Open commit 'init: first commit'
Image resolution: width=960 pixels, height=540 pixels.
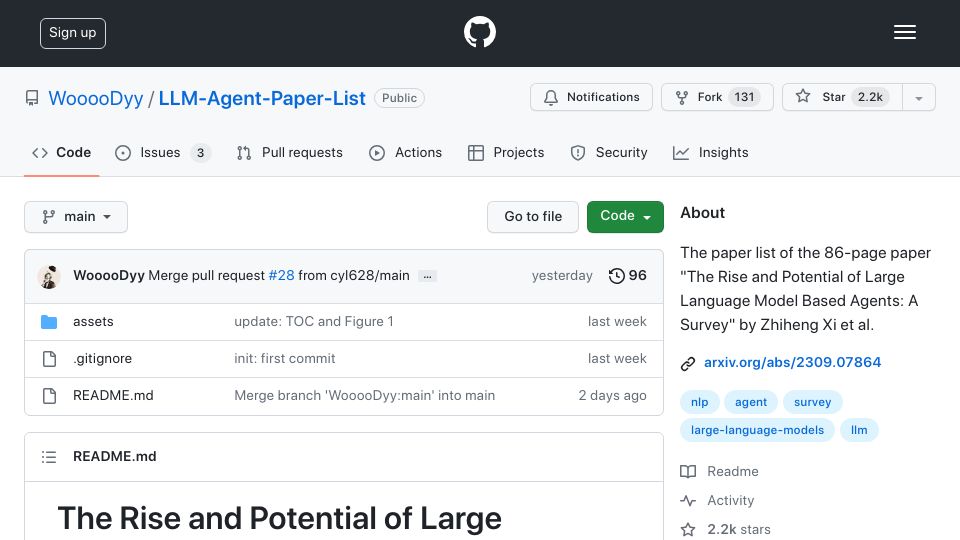coord(285,359)
